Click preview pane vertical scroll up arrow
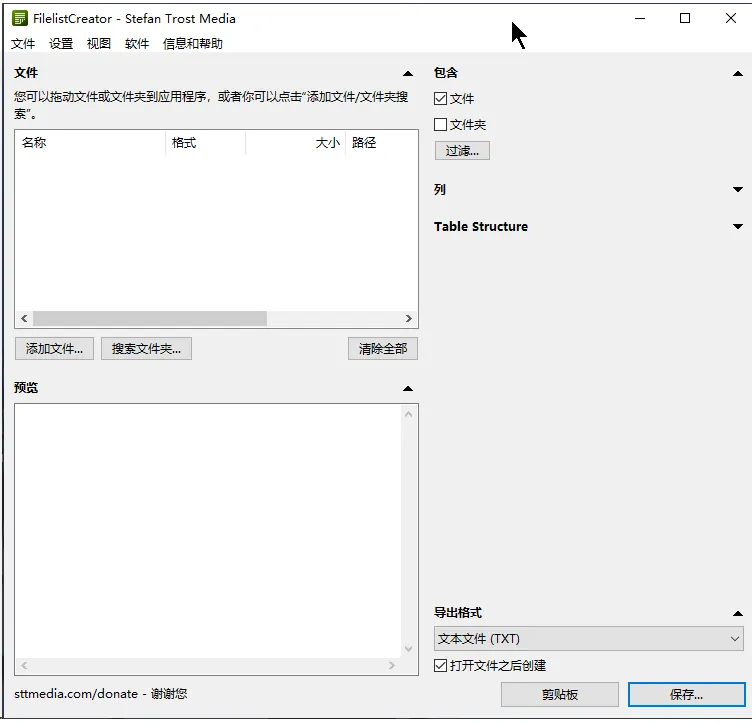Image resolution: width=756 pixels, height=724 pixels. coord(408,415)
